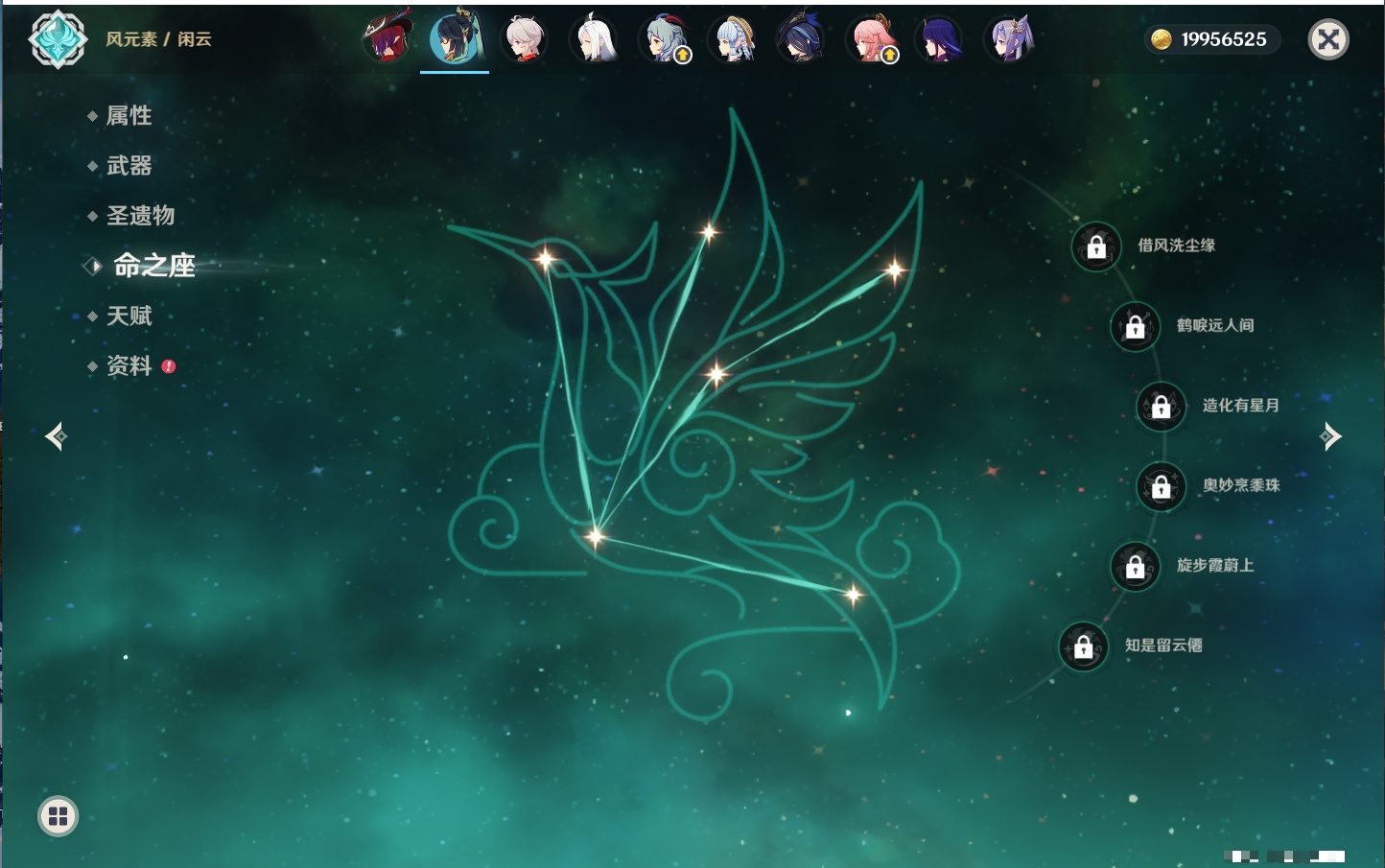Select the dark tricorn hat character avatar

pyautogui.click(x=802, y=38)
